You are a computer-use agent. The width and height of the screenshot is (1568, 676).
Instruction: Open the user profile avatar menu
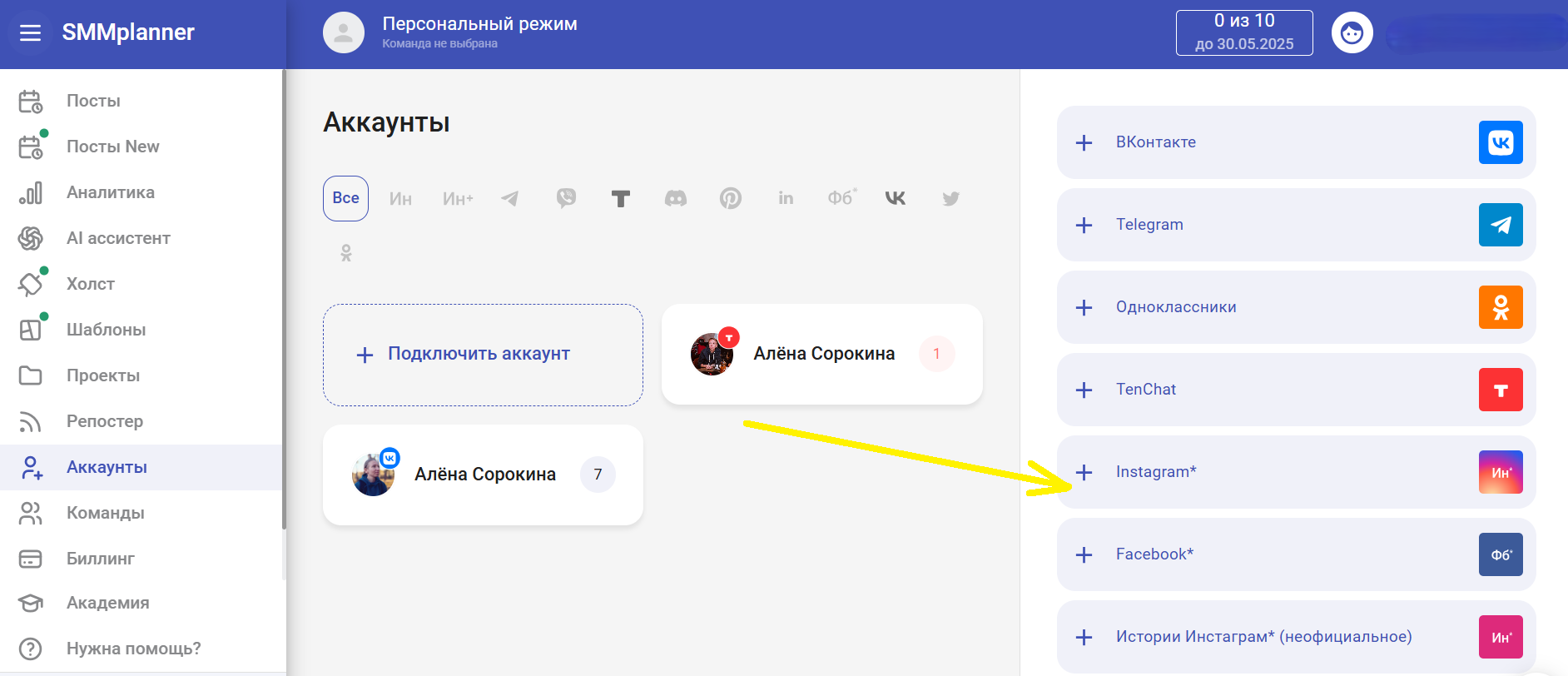click(1352, 33)
